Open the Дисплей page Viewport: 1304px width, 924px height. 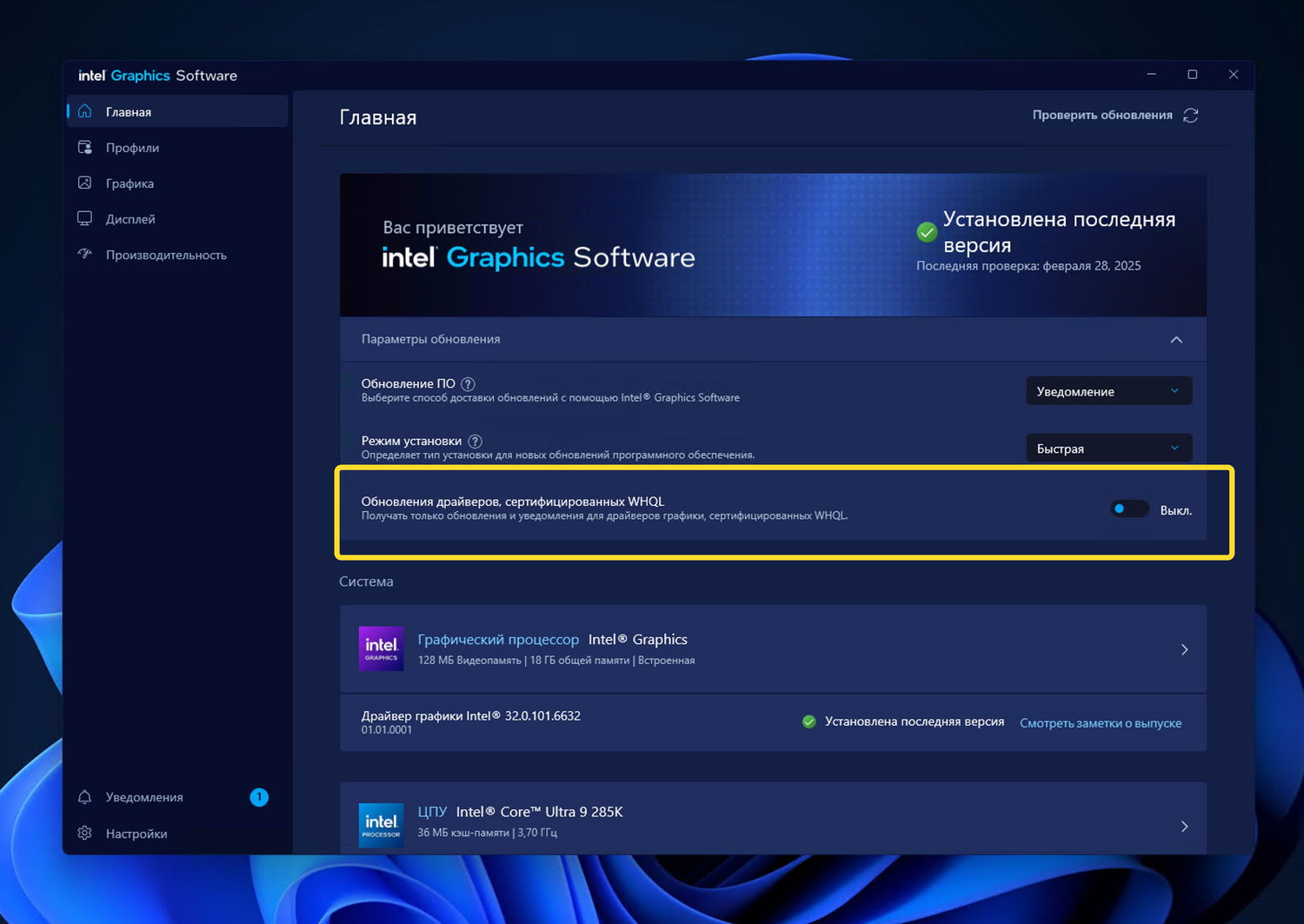tap(177, 218)
